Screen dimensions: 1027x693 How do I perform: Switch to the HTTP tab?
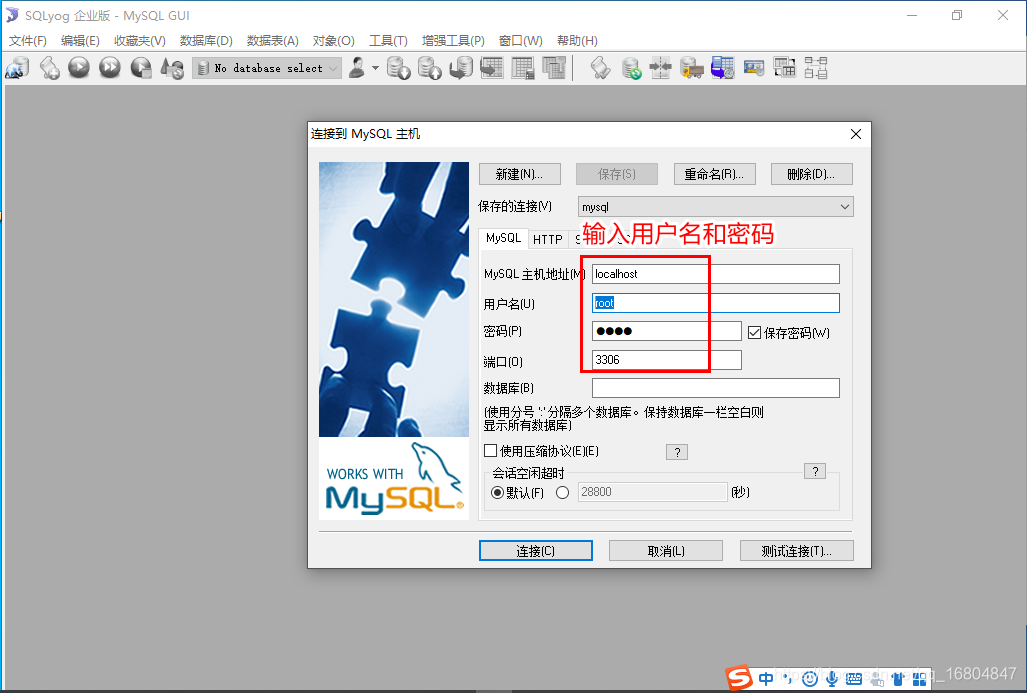point(548,239)
